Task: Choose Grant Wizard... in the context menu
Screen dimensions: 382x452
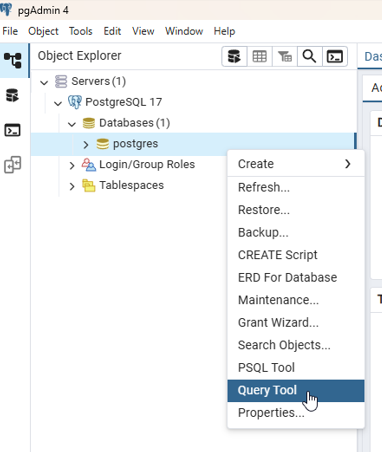Action: tap(296, 322)
